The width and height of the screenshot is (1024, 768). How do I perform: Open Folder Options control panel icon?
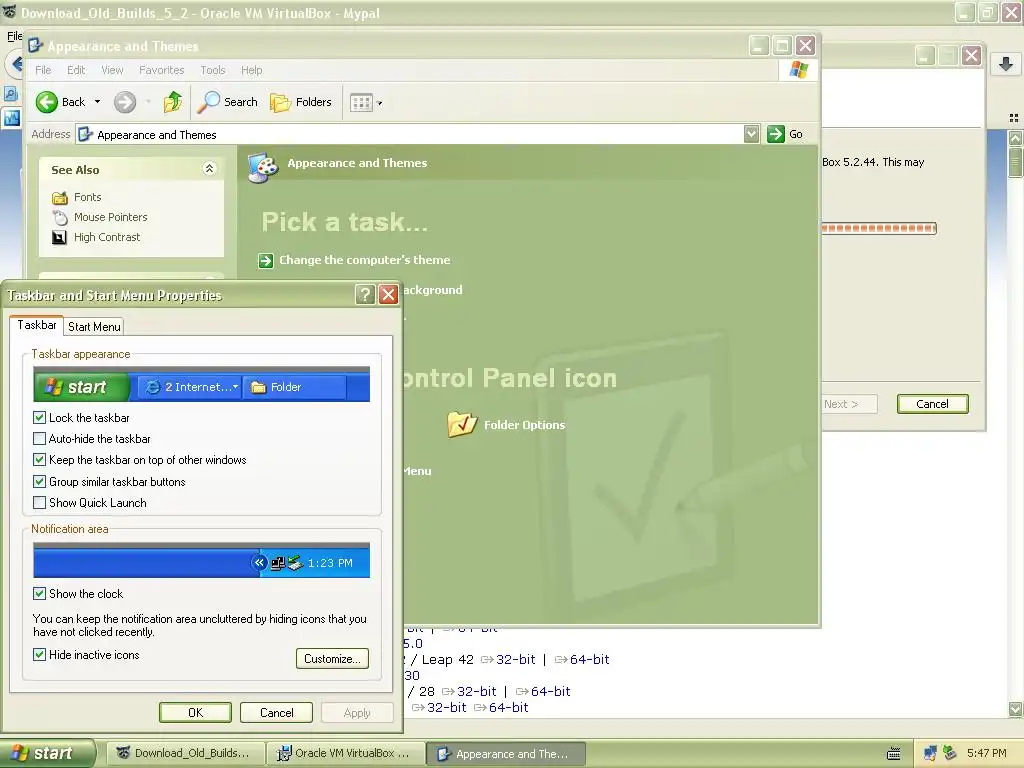506,424
